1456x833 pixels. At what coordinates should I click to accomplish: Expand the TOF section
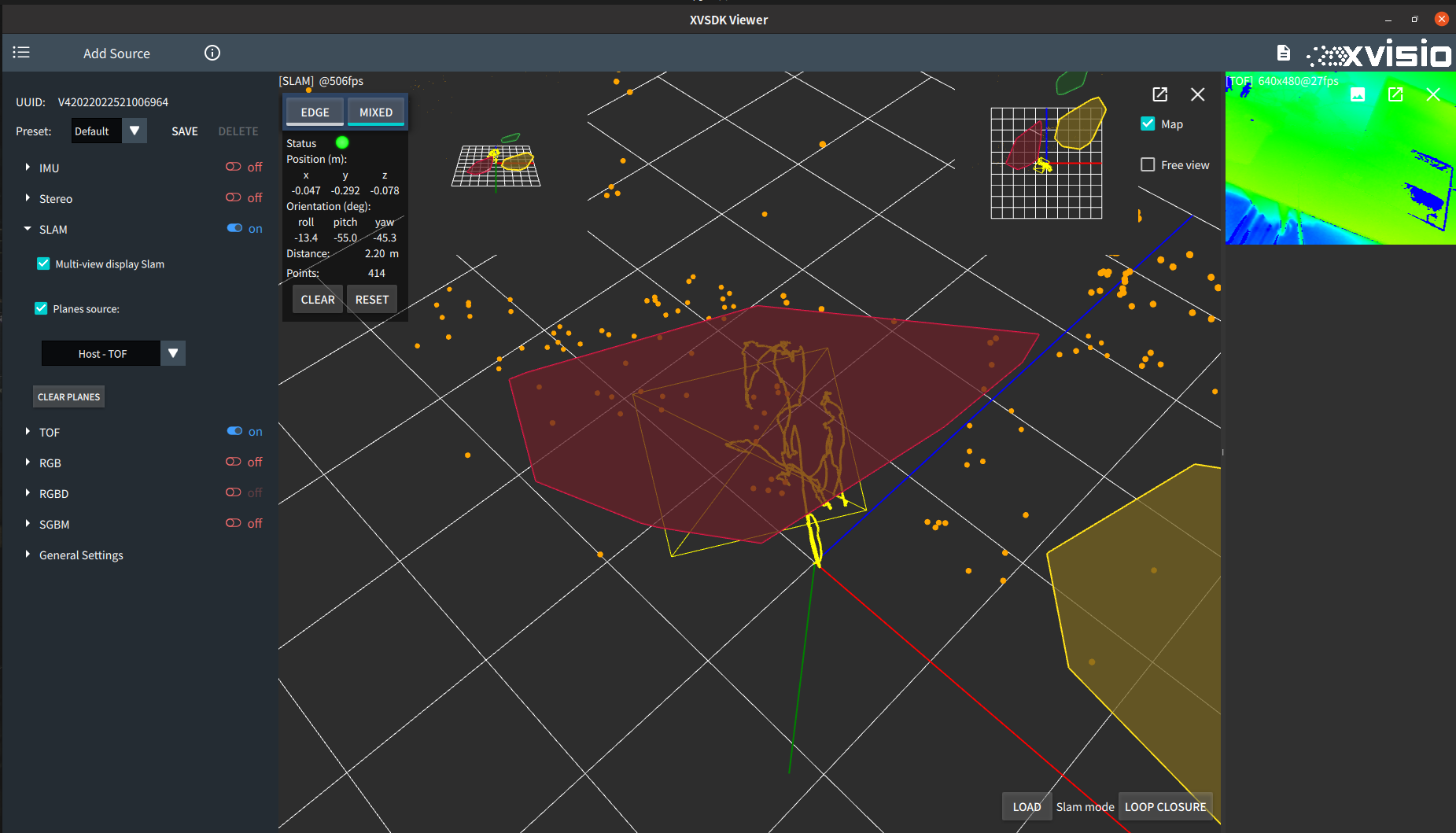(28, 431)
